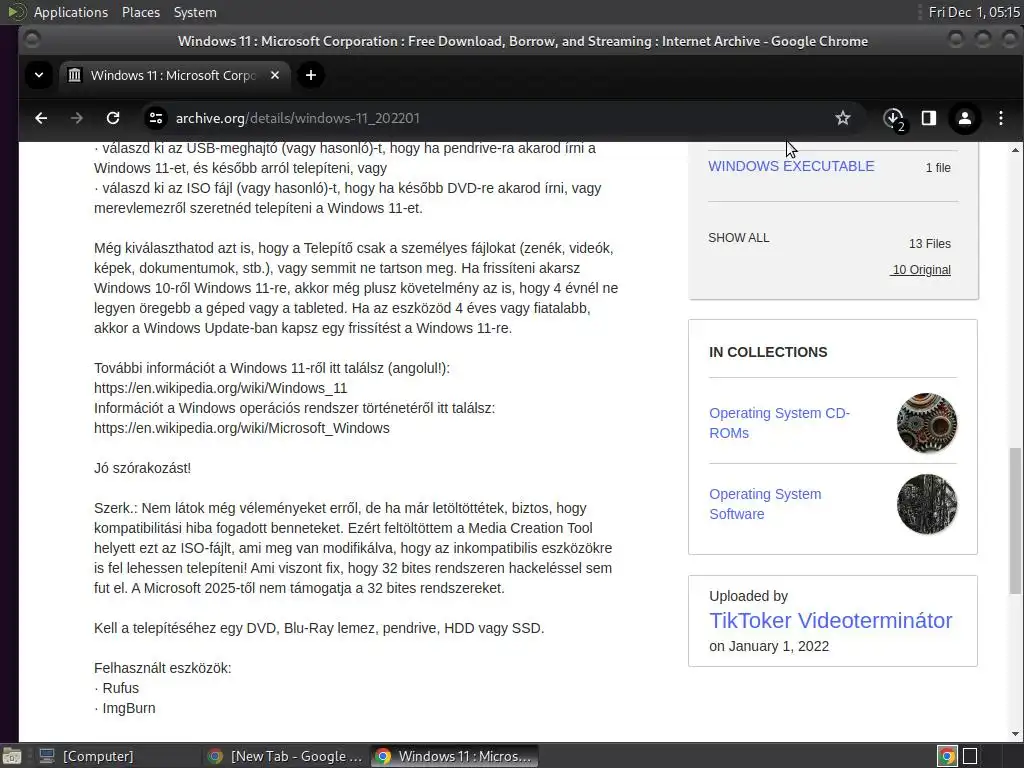Click the window menu button in title bar
Viewport: 1024px width, 768px height.
(31, 40)
